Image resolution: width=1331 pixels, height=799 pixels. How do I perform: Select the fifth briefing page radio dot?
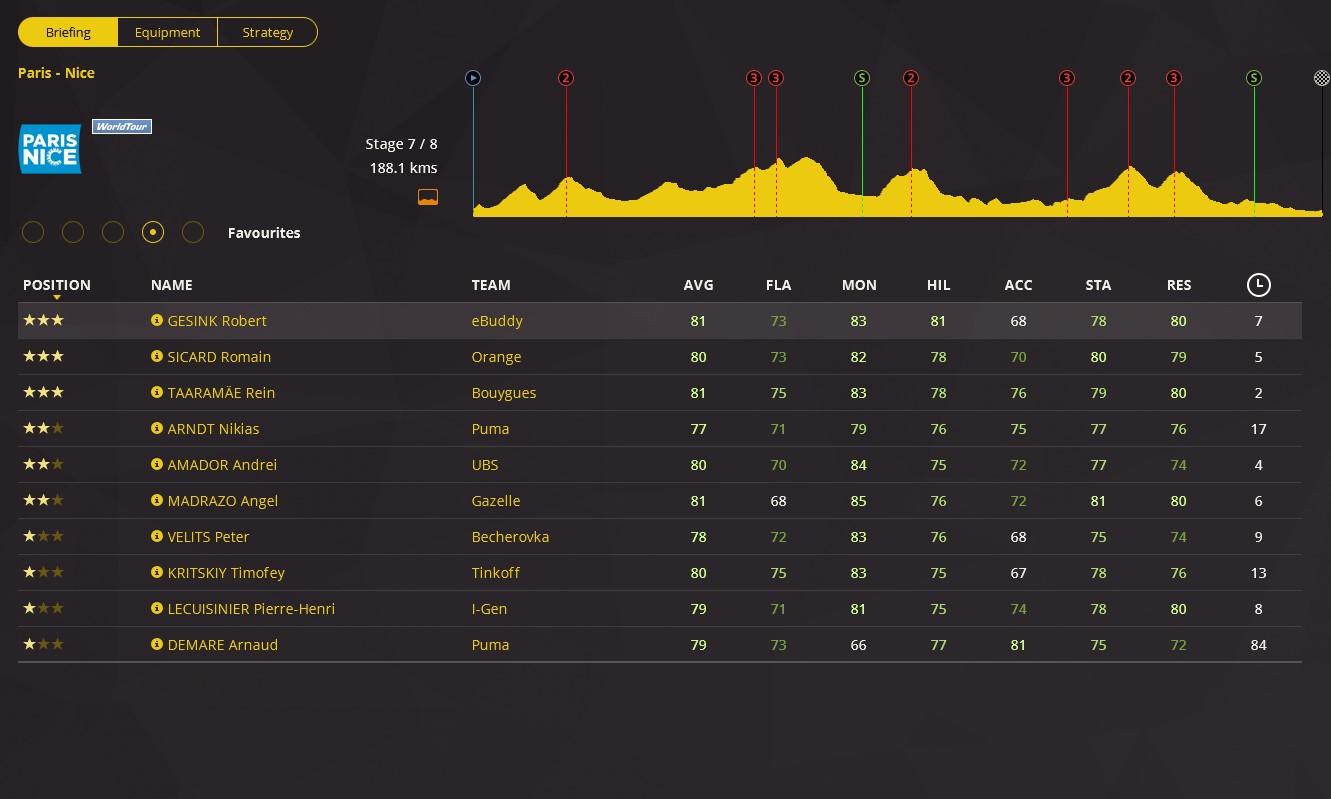(x=193, y=233)
